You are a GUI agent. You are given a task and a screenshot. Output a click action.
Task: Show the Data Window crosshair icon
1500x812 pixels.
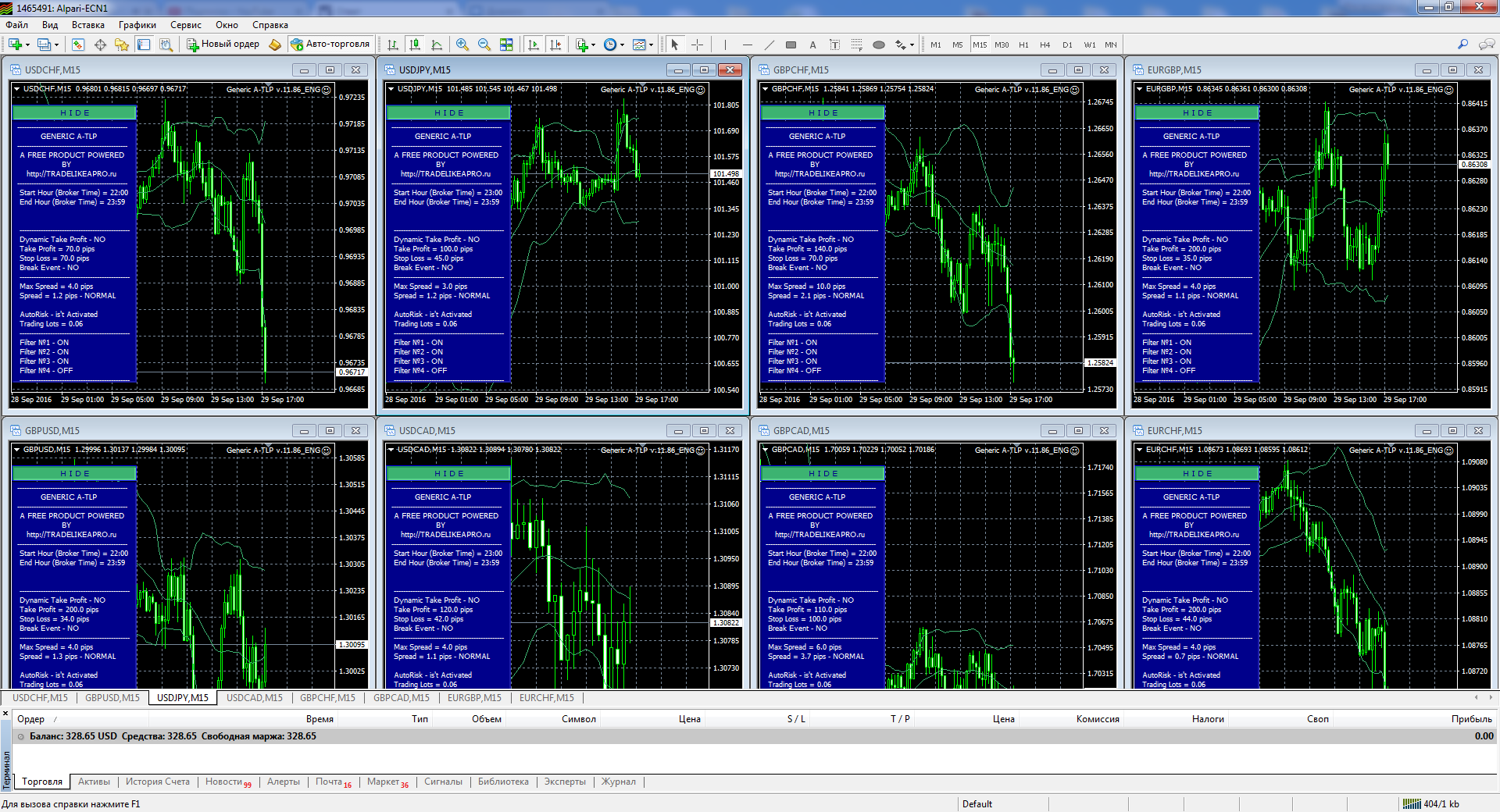(100, 45)
